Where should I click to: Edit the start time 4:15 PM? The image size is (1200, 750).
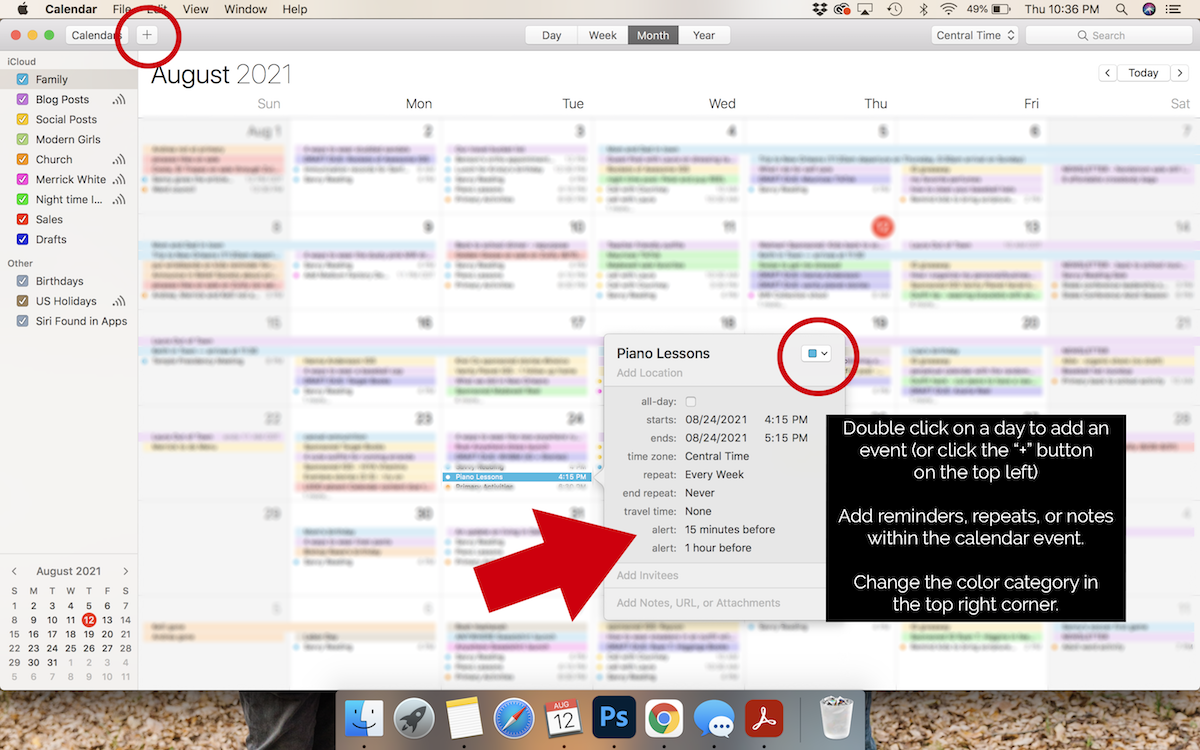786,420
